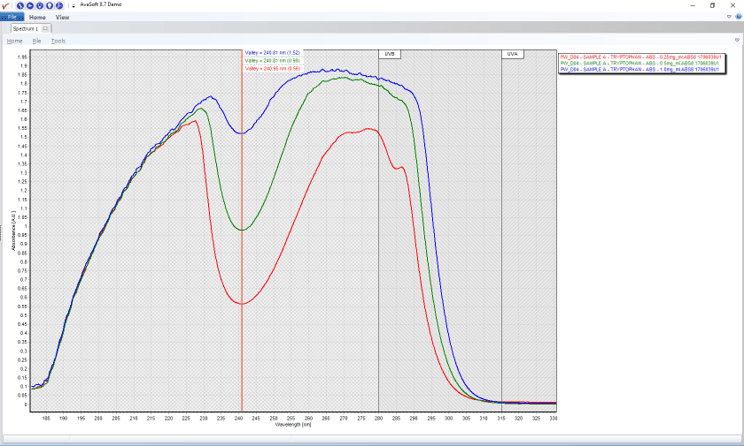Click the red 0.25mg_ml tryptophan legend entry
This screenshot has width=744, height=446.
click(x=641, y=57)
